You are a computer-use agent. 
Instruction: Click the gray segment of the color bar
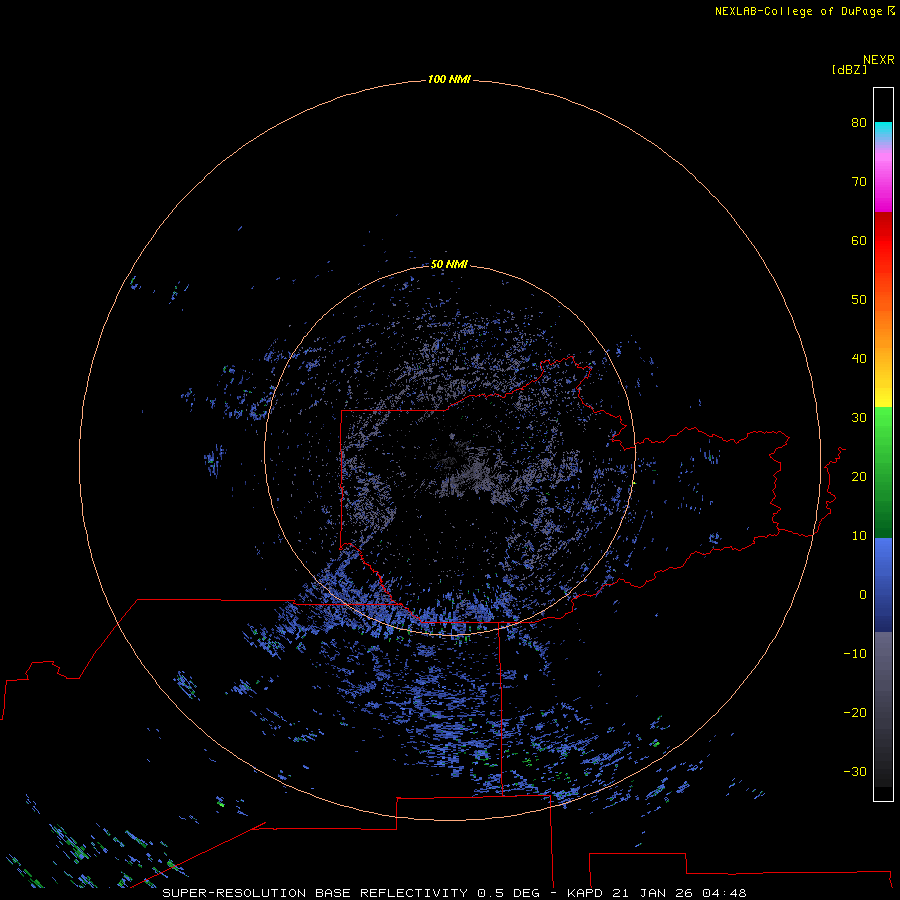(883, 709)
